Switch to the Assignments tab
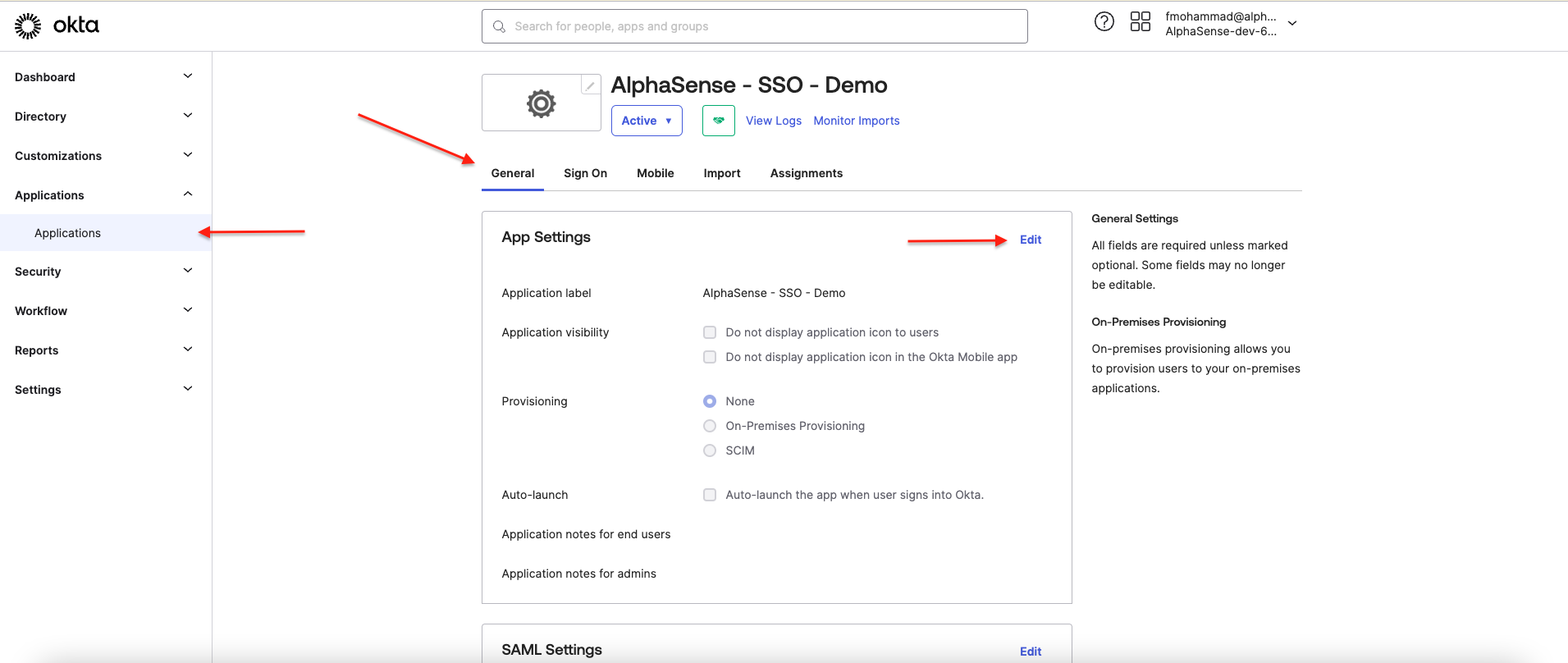Viewport: 1568px width, 663px height. [x=807, y=173]
